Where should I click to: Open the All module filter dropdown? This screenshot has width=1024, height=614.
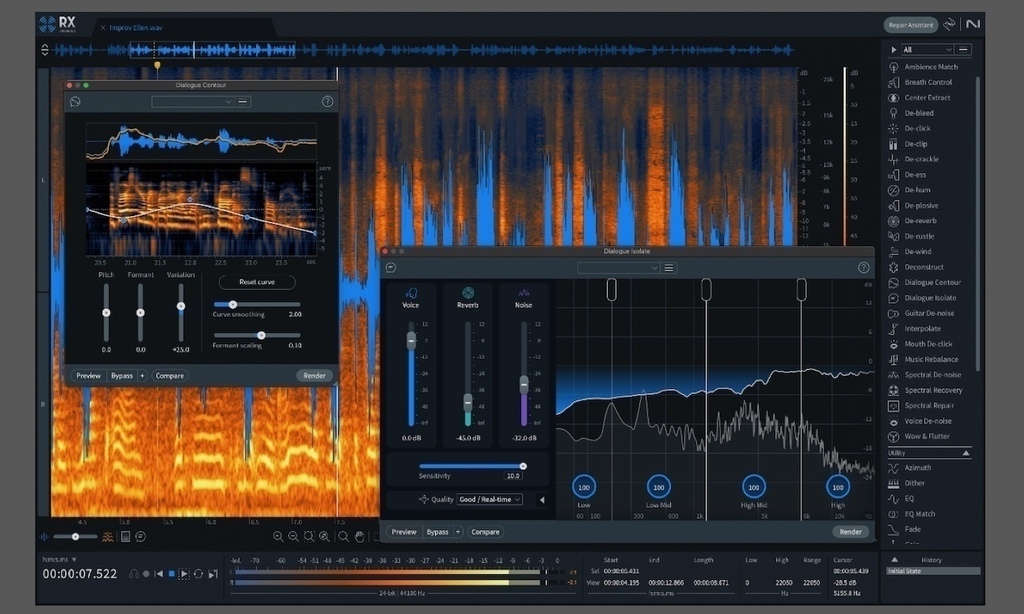pyautogui.click(x=927, y=50)
